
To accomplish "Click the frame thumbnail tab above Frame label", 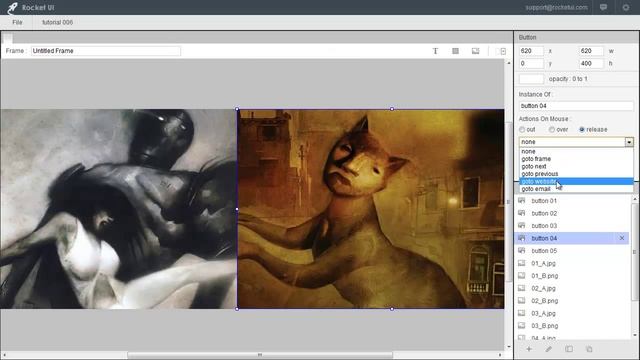I will point(7,38).
